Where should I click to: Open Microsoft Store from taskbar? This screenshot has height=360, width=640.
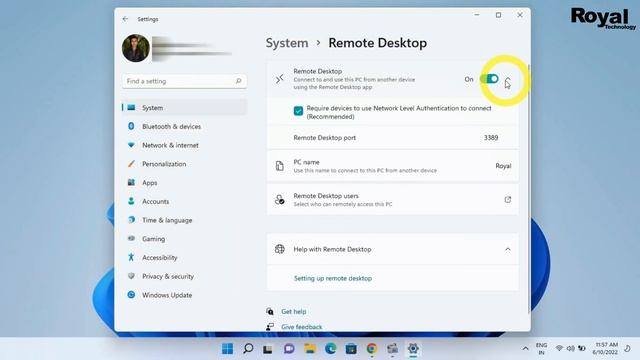coord(351,349)
